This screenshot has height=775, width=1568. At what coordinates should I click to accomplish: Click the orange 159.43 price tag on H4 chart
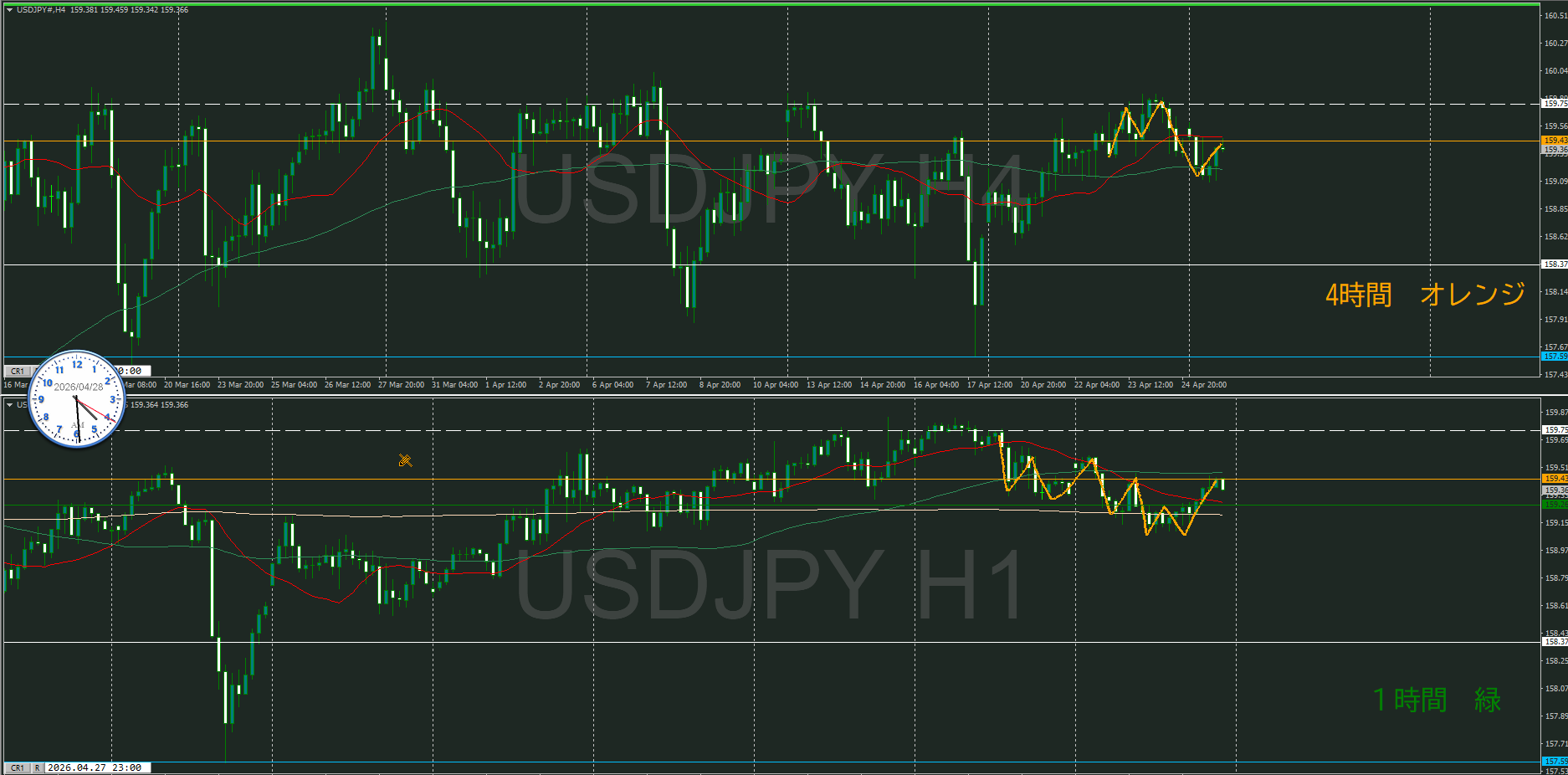1555,140
